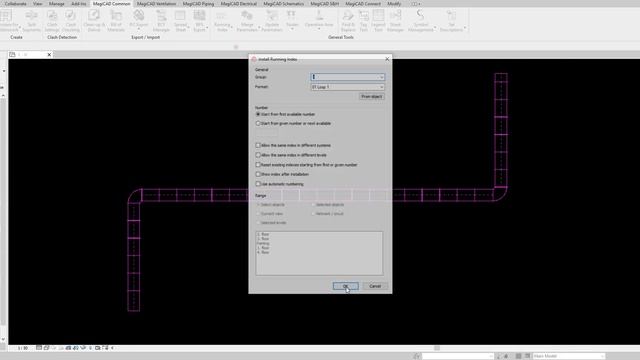
Task: Open the BCF Manager tool
Action: (x=161, y=21)
